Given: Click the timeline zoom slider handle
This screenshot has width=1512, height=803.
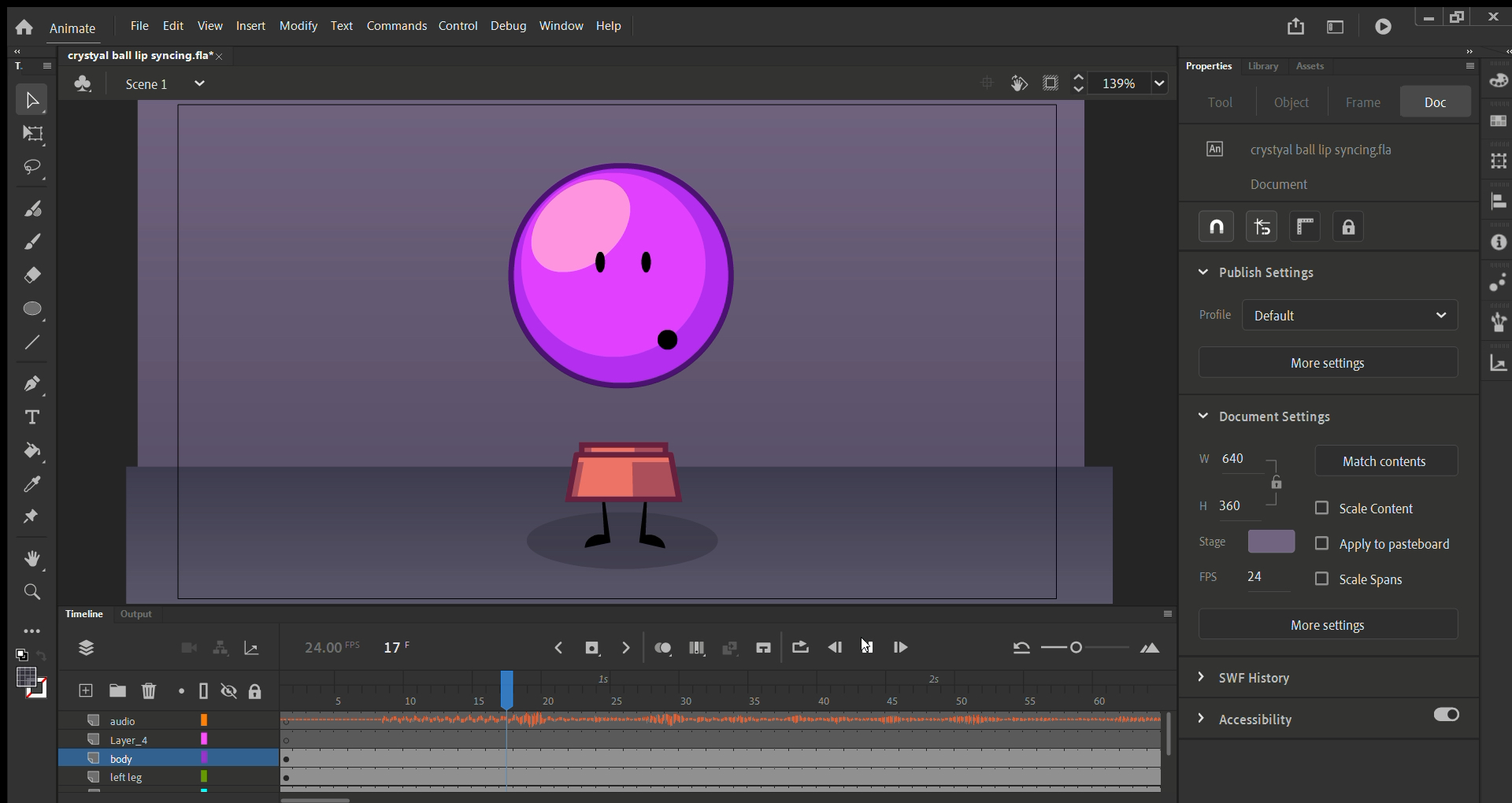Looking at the screenshot, I should click(x=1077, y=648).
